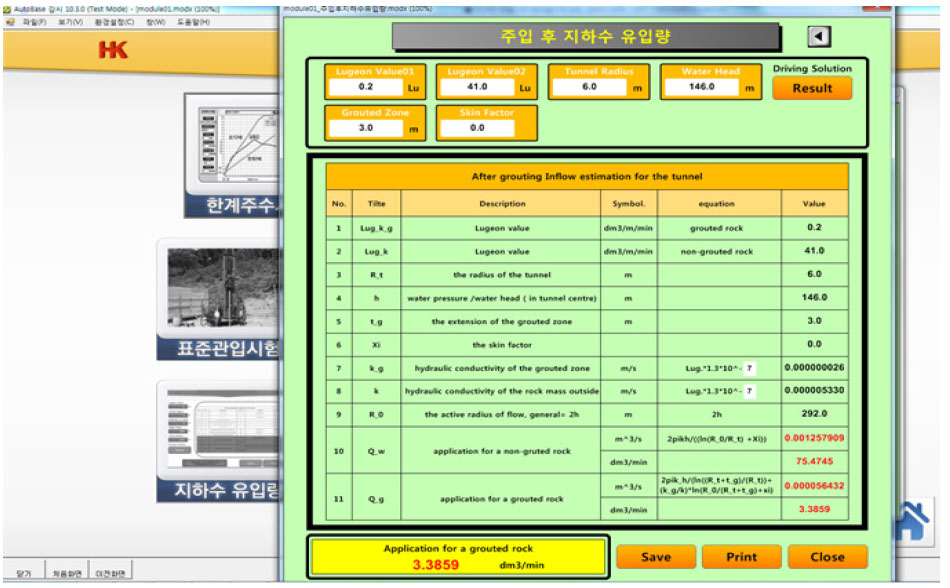Screen dimensions: 950x588
Task: Click the 'After grouting Inflow estimation for the tunnel' header
Action: tap(586, 177)
